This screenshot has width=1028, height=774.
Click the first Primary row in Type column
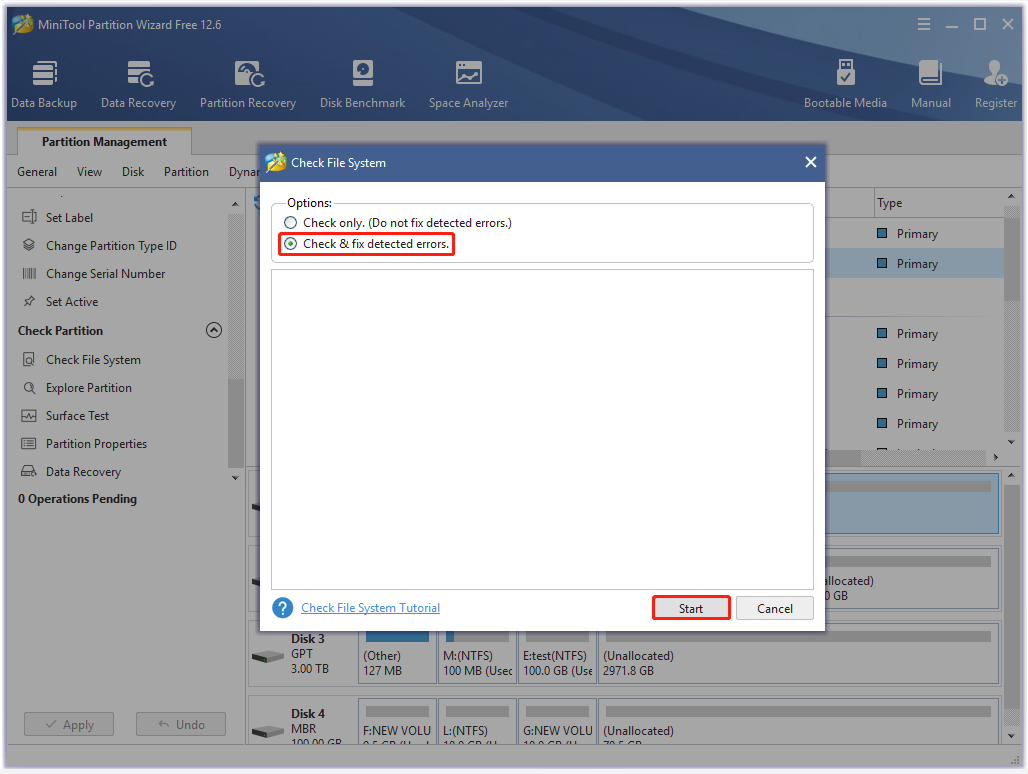917,233
